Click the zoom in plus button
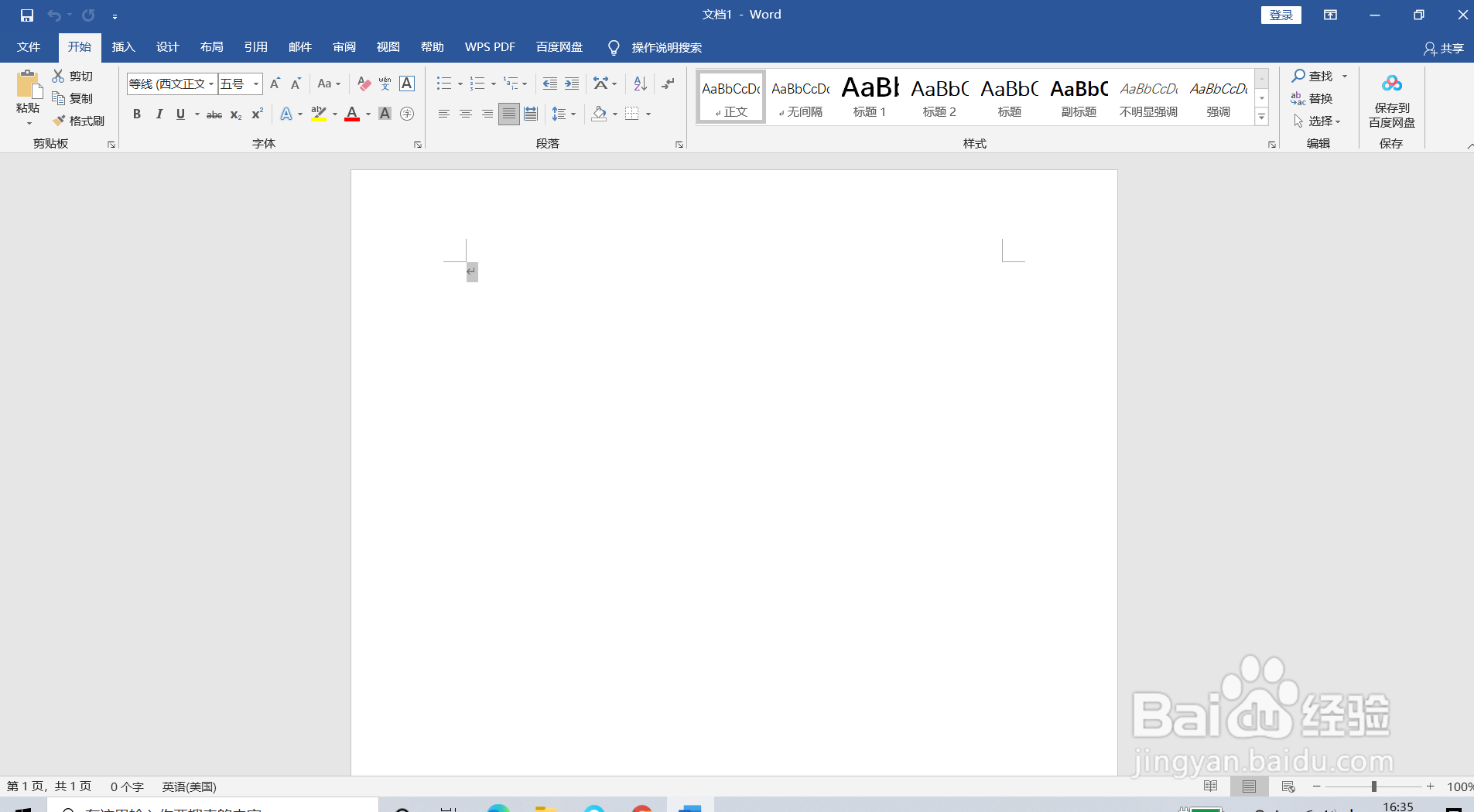The height and width of the screenshot is (812, 1474). (1431, 786)
